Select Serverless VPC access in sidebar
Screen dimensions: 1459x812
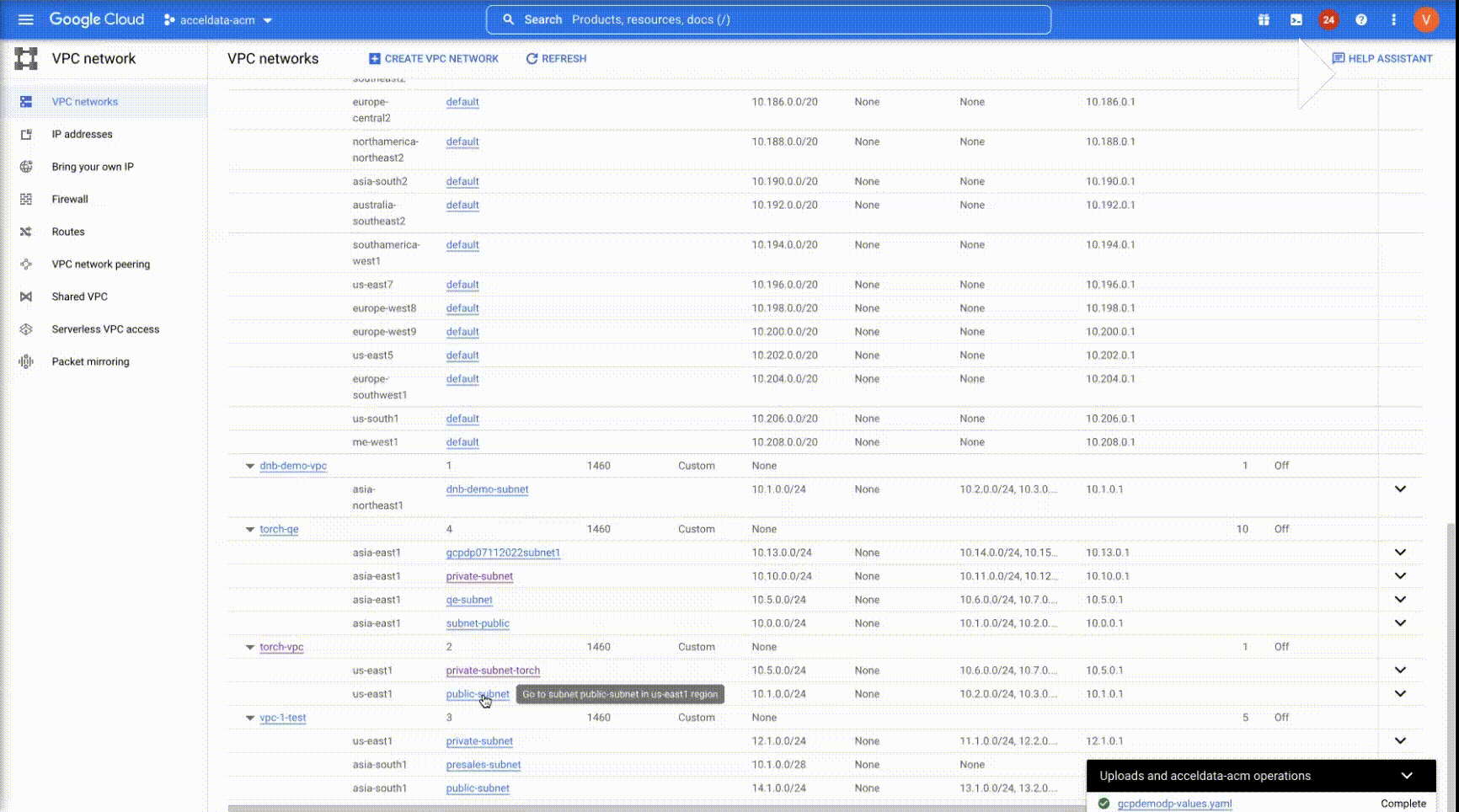(104, 329)
